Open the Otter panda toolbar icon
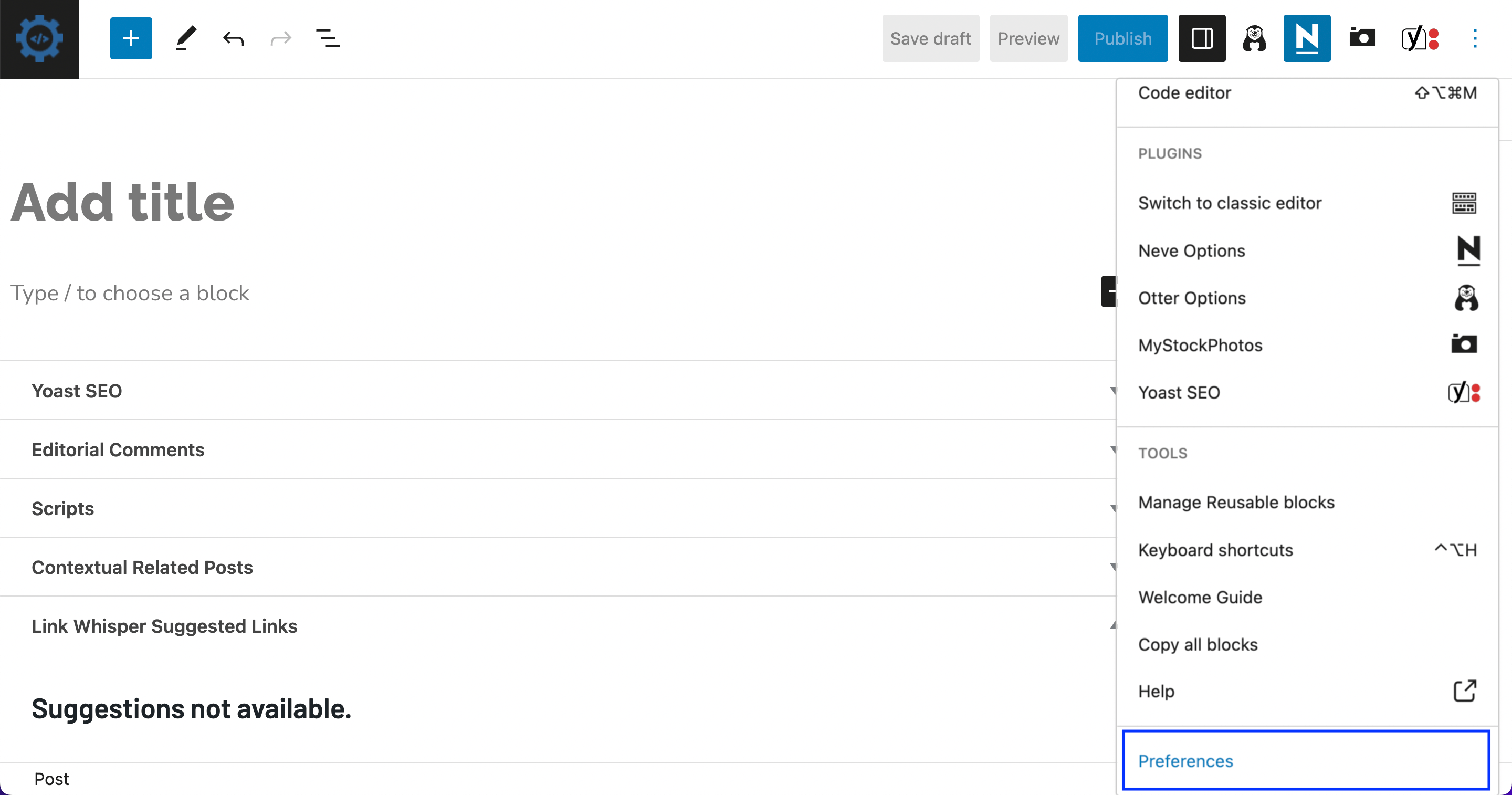Screen dimensions: 1512x795 (x=1254, y=38)
